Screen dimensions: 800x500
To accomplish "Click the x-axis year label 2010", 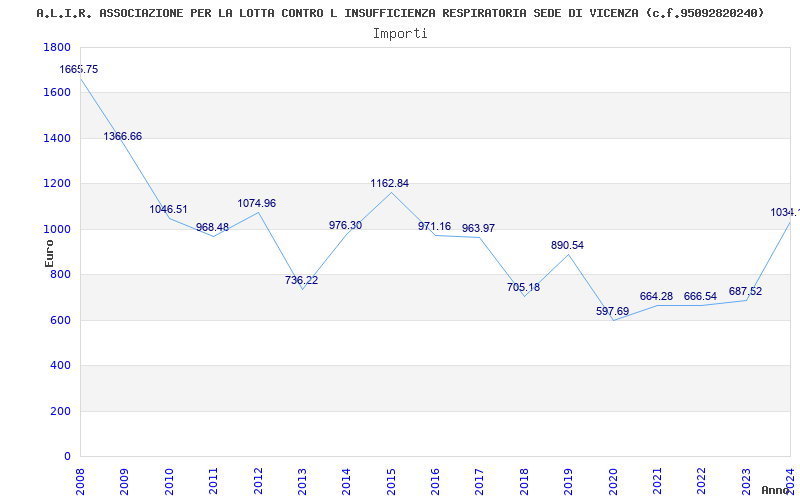I will coord(169,481).
